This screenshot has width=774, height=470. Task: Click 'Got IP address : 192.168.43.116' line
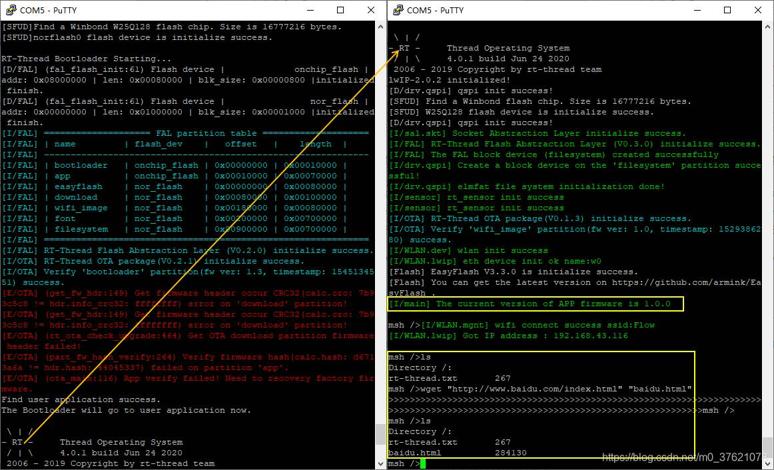coord(508,336)
